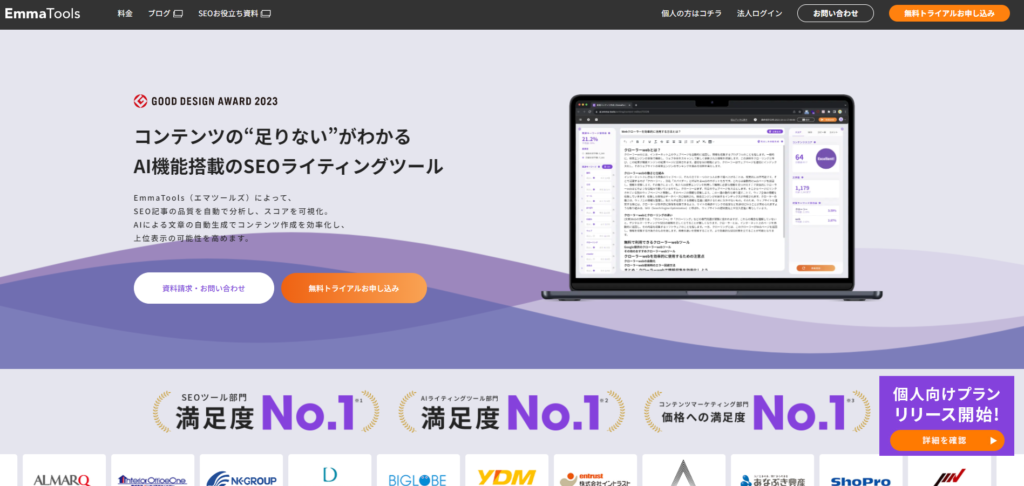This screenshot has height=486, width=1024.
Task: Click the ALMARQ company logo
Action: click(x=61, y=478)
